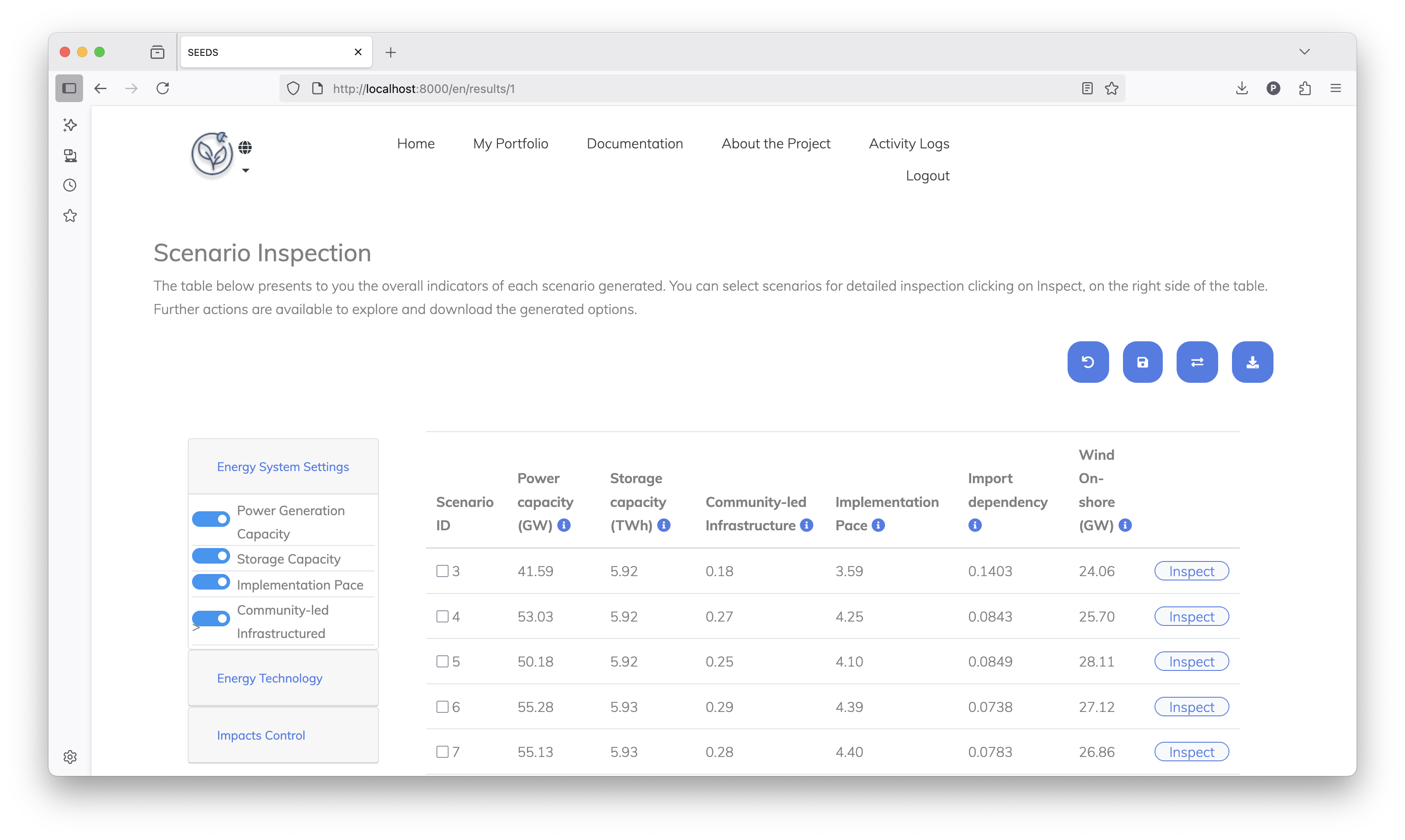Image resolution: width=1405 pixels, height=840 pixels.
Task: Inspect scenario 3
Action: 1192,571
